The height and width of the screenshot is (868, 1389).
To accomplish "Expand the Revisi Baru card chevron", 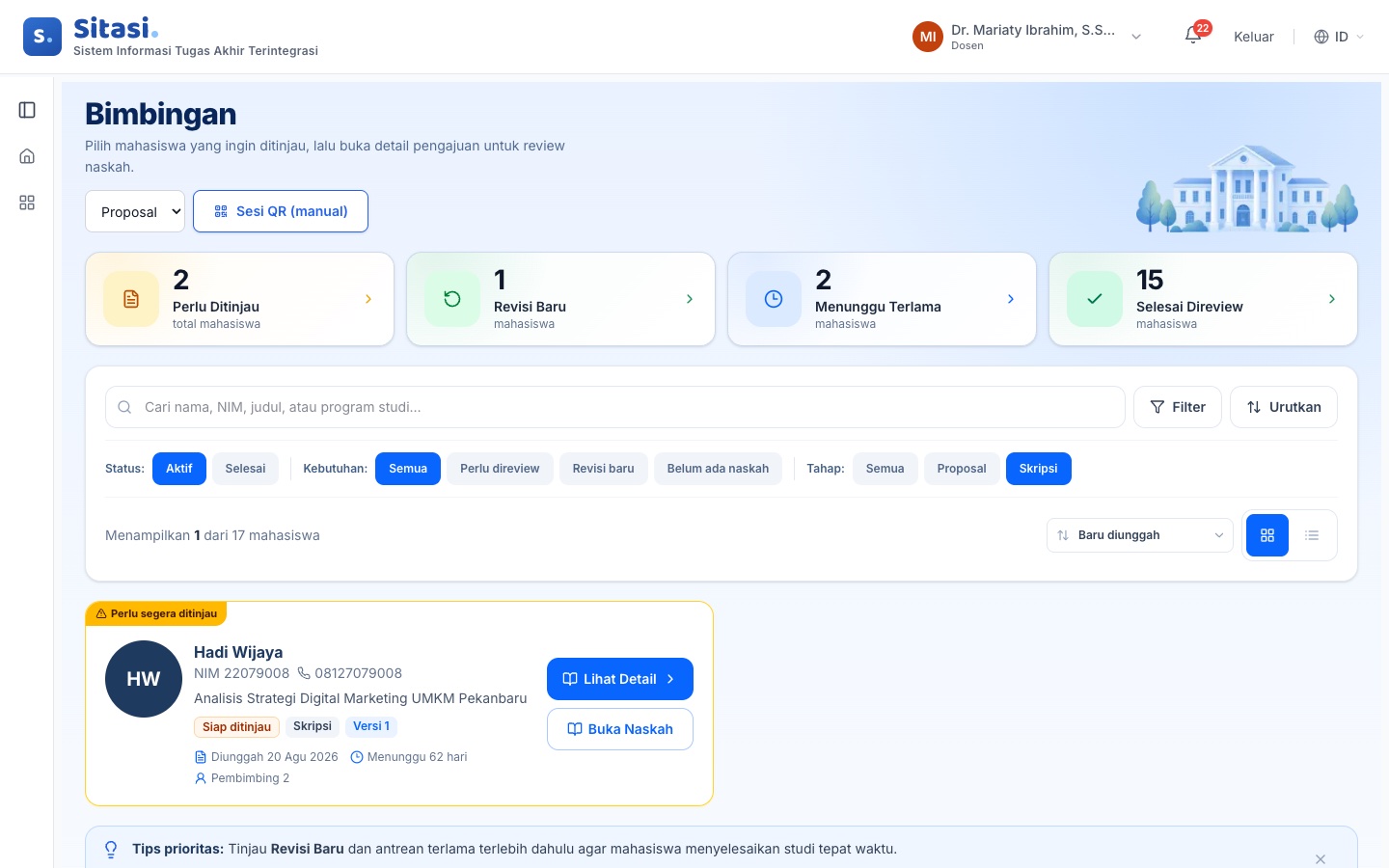I will pyautogui.click(x=690, y=299).
